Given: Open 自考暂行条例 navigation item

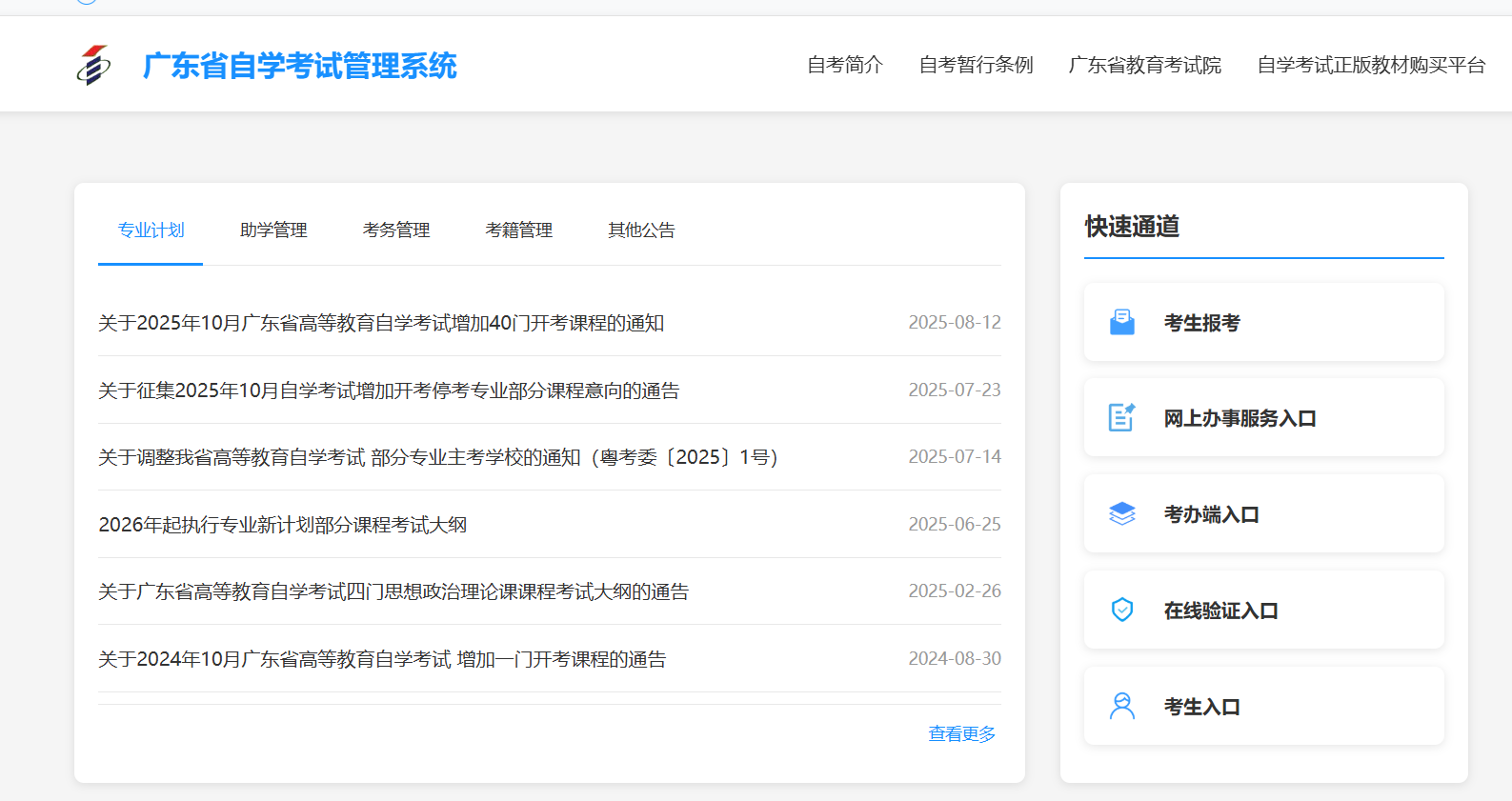Looking at the screenshot, I should coord(976,66).
